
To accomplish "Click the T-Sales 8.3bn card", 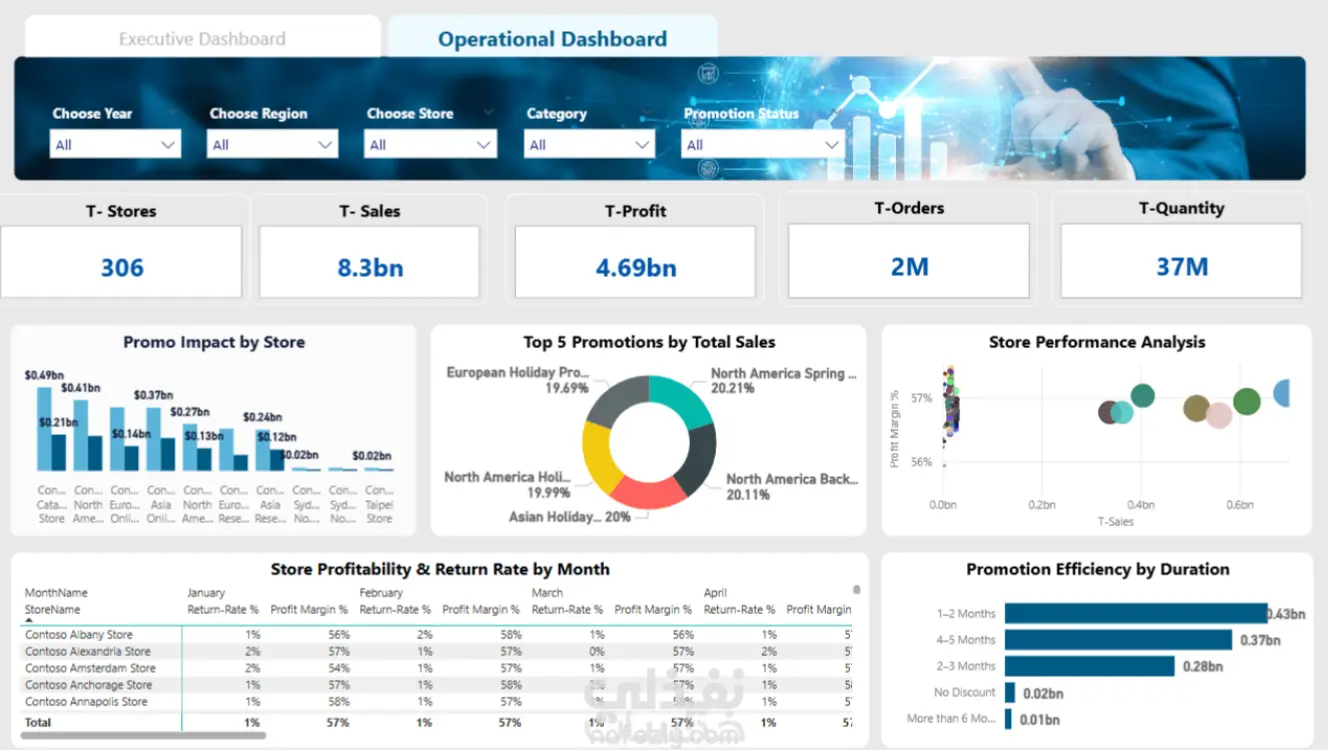I will tap(369, 262).
